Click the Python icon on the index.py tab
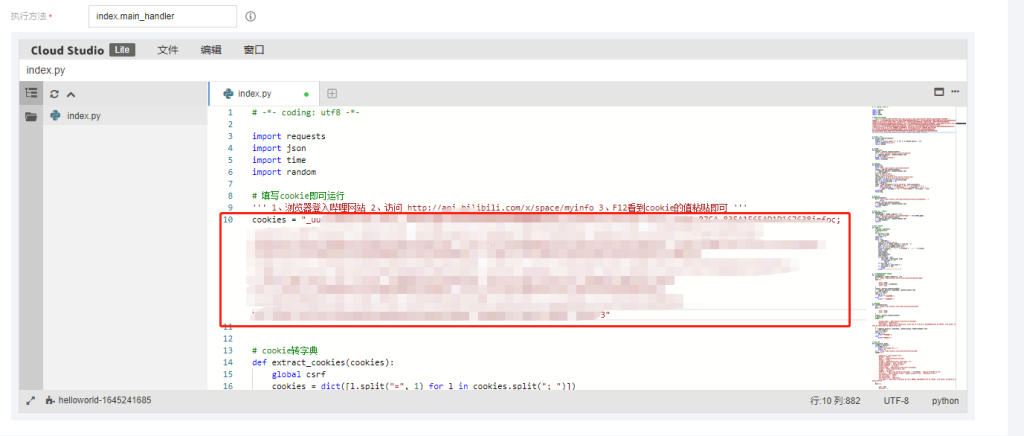The image size is (1024, 436). coord(228,93)
